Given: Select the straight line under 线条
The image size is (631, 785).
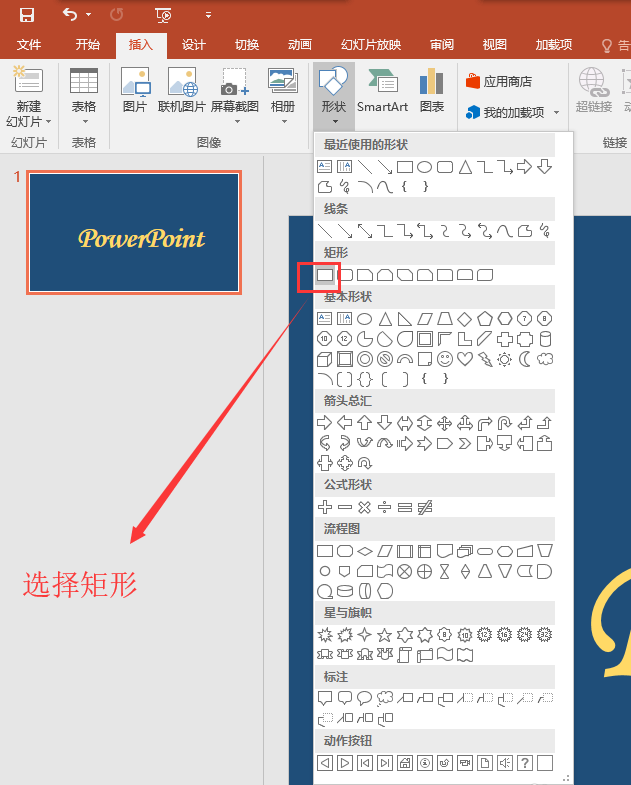Looking at the screenshot, I should coord(325,231).
